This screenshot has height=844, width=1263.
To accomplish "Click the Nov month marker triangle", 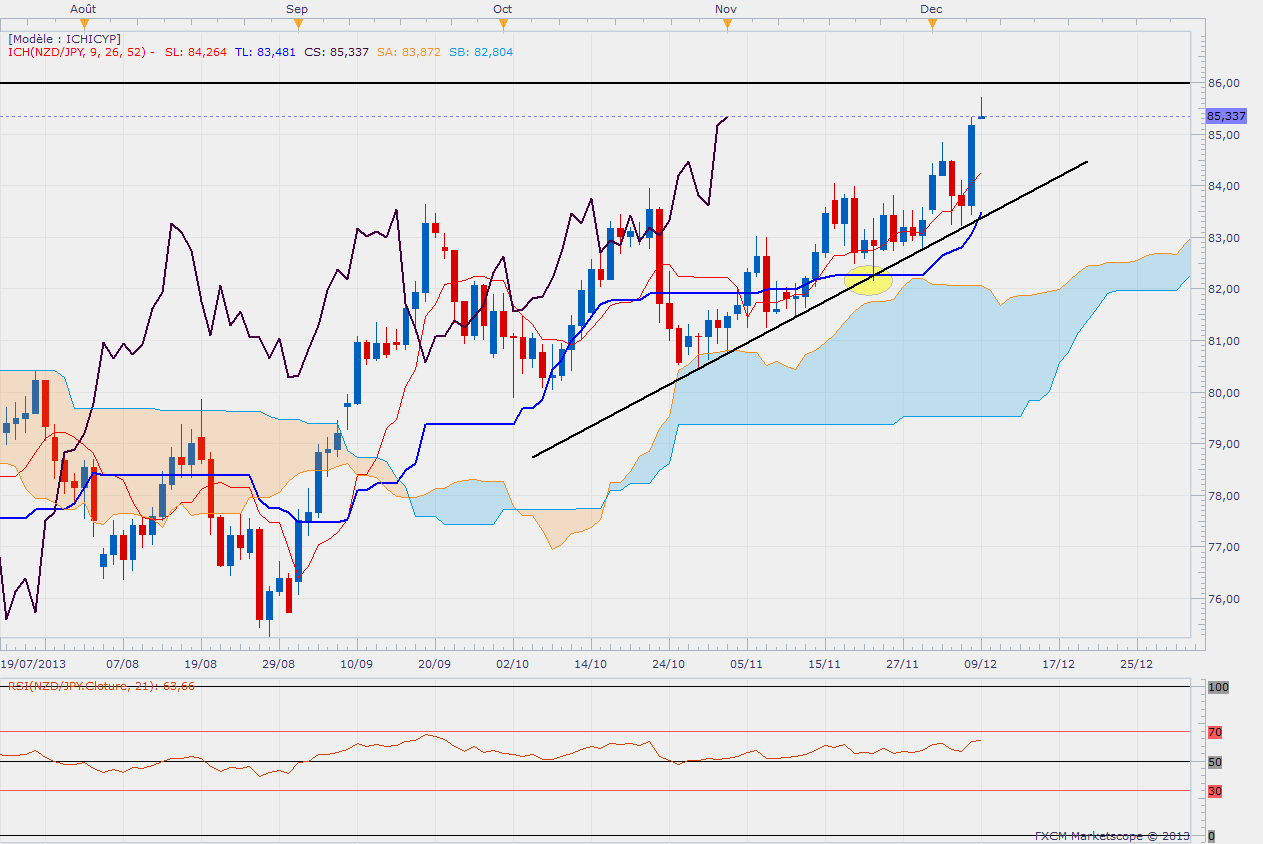I will coord(727,23).
